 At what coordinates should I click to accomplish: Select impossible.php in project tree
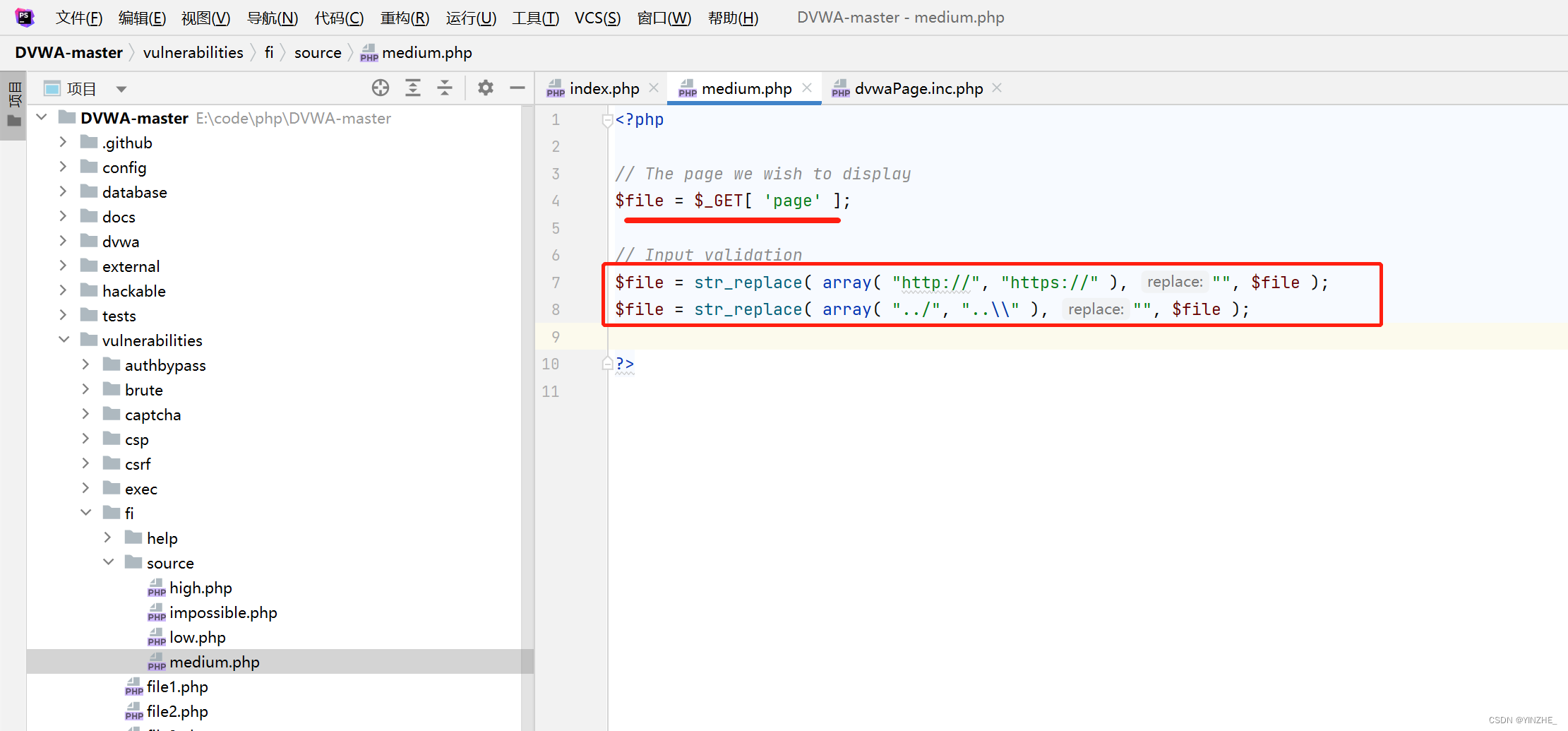223,612
